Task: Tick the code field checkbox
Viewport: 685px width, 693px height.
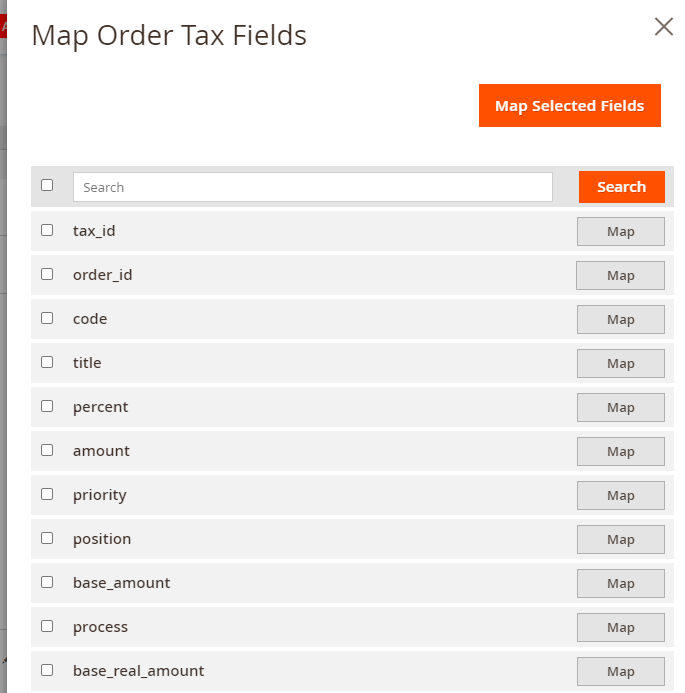Action: click(x=47, y=318)
